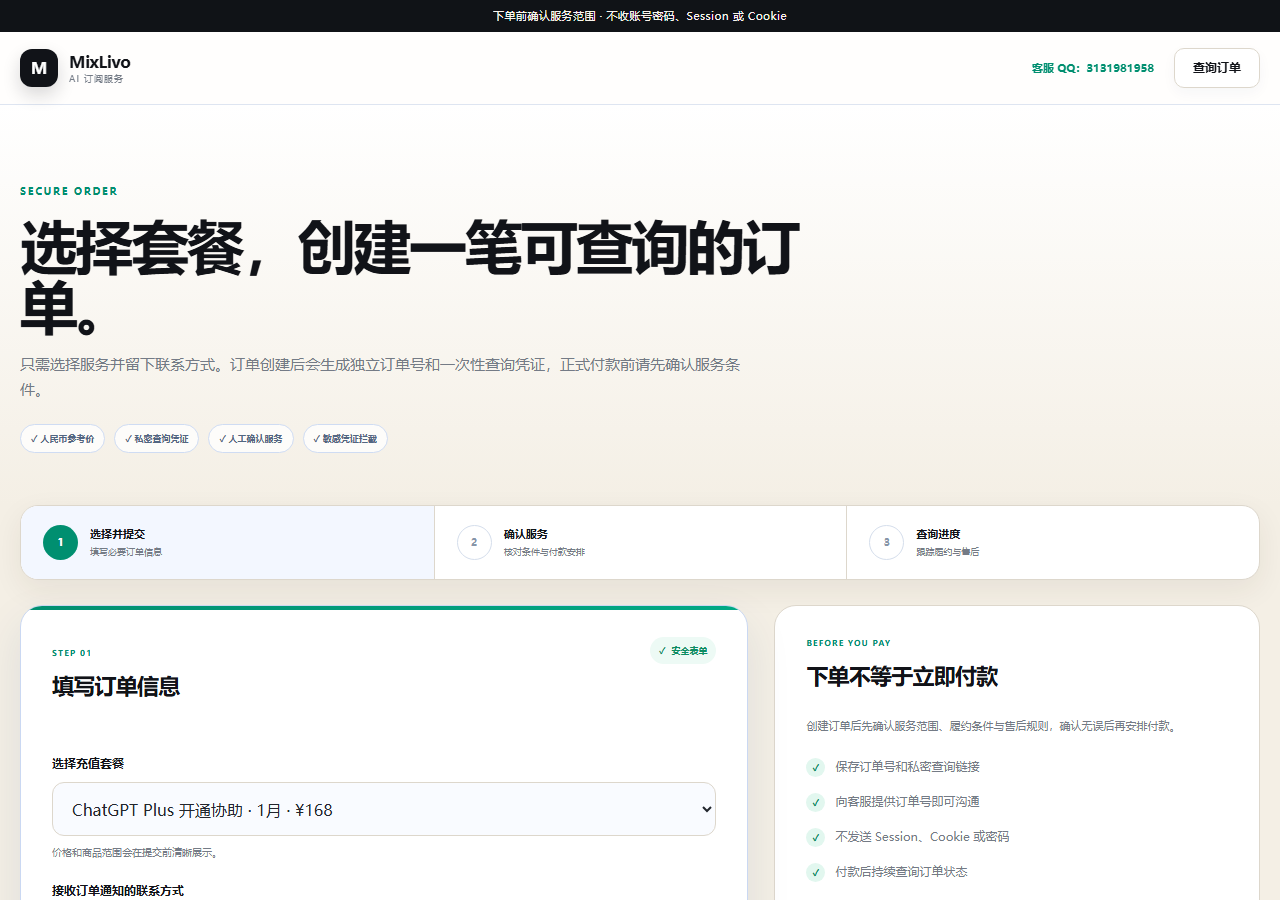Click the BEFORE YOU PAY label

(x=849, y=643)
